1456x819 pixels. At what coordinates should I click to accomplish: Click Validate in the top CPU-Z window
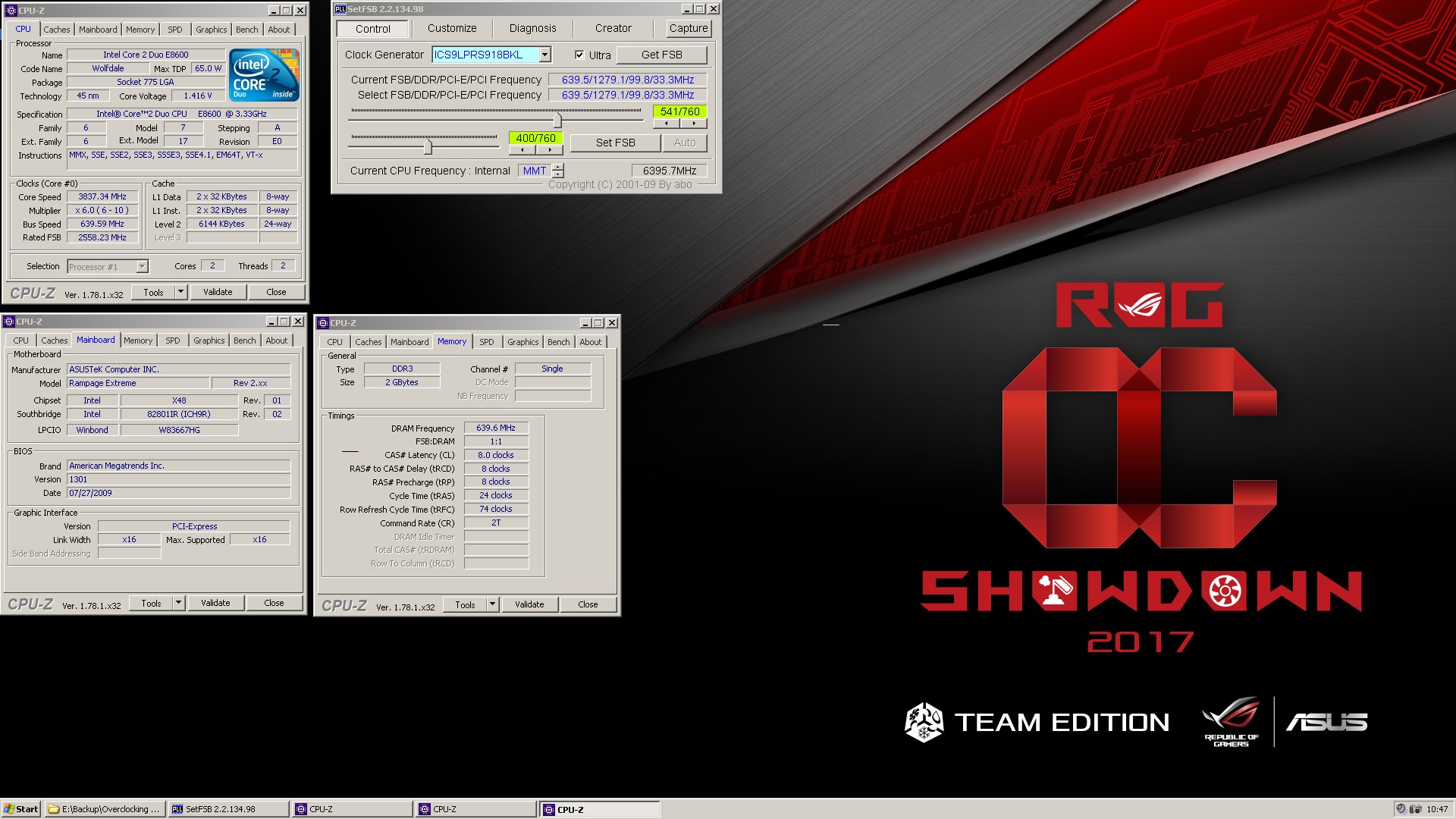(218, 292)
